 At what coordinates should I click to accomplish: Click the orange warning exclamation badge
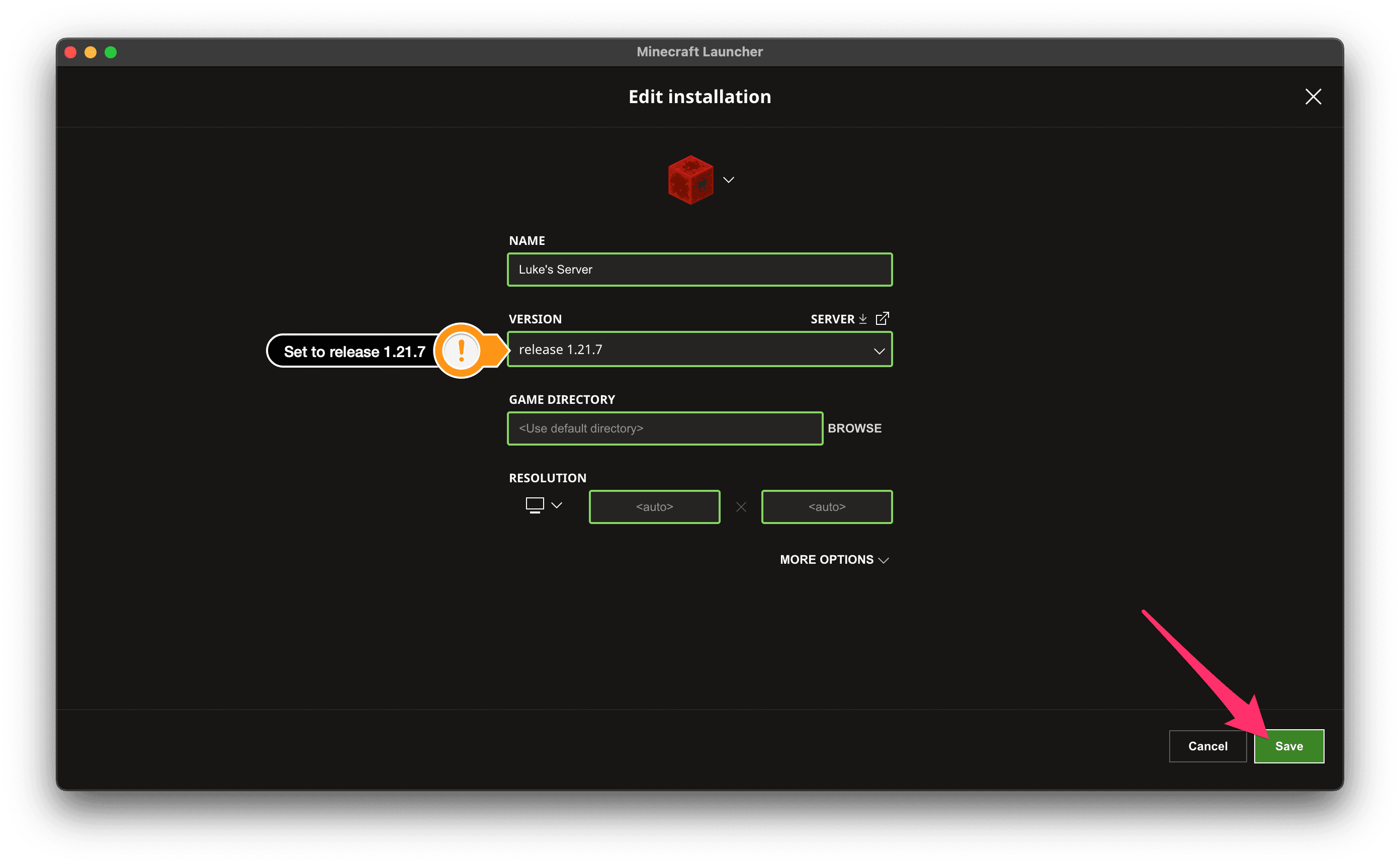point(462,351)
